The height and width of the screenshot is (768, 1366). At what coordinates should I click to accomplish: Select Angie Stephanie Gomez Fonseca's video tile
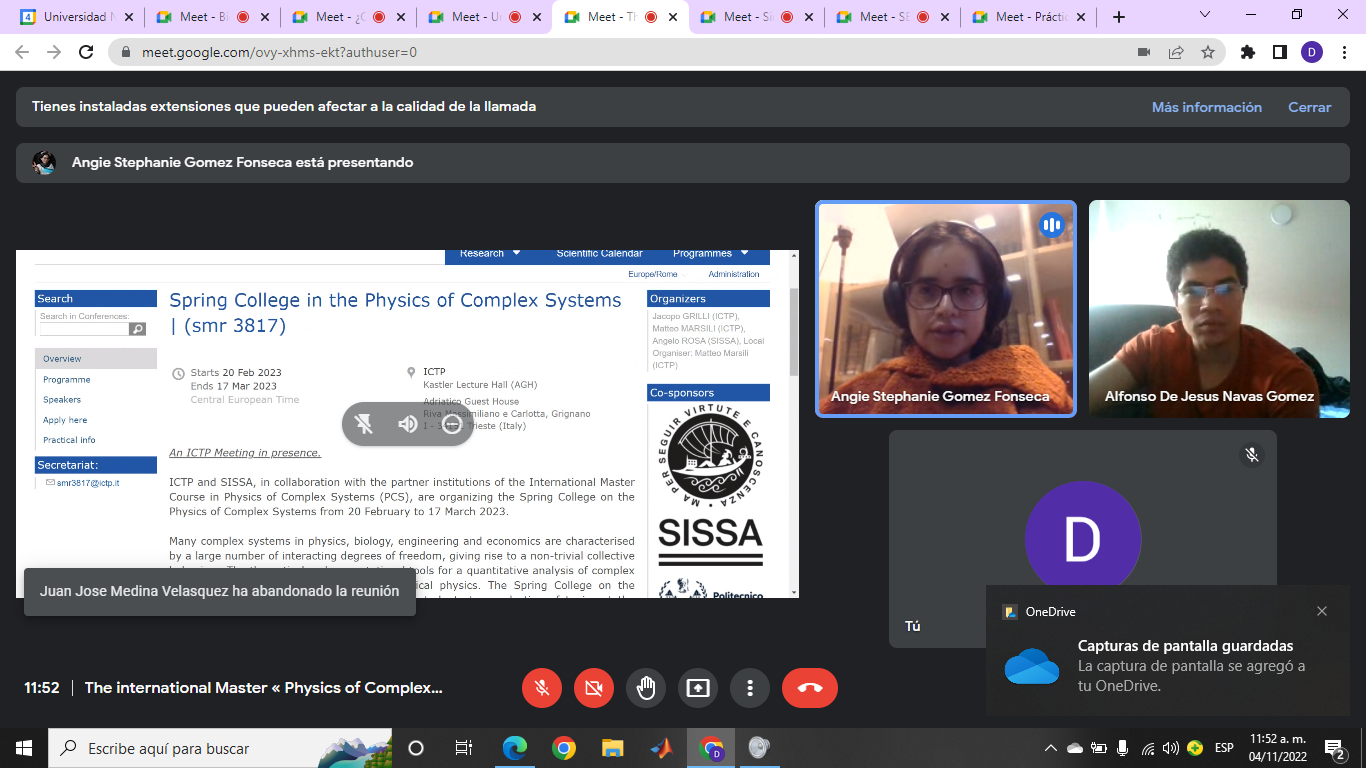[945, 309]
